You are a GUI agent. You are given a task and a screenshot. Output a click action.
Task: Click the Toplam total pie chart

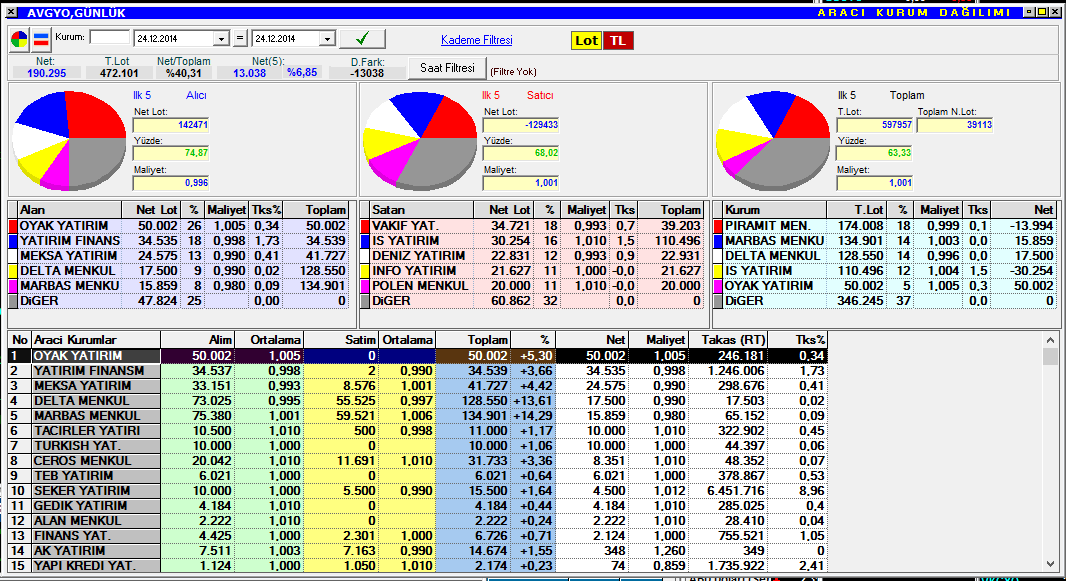[772, 140]
